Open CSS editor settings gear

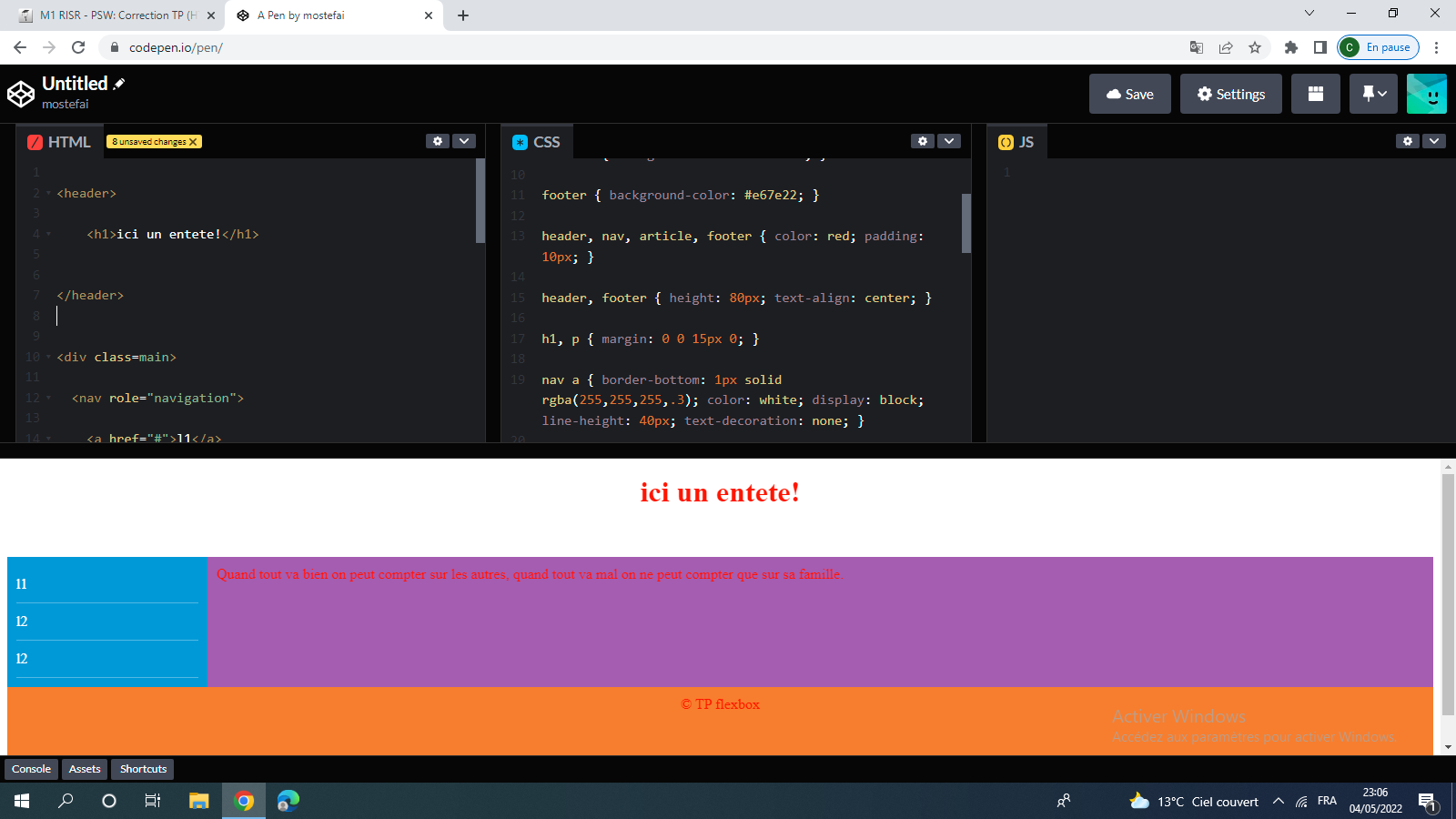(923, 141)
